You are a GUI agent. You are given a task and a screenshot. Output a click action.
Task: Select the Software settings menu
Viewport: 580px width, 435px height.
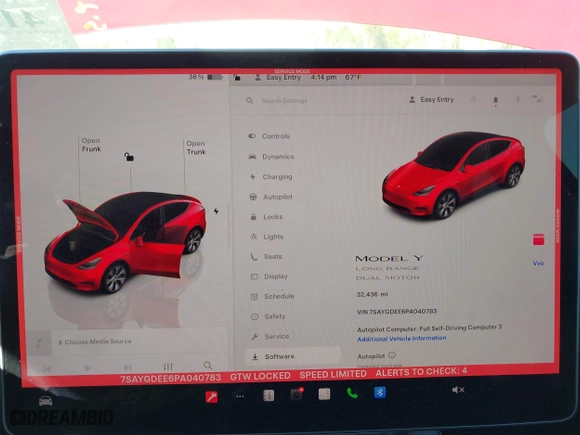(x=292, y=357)
